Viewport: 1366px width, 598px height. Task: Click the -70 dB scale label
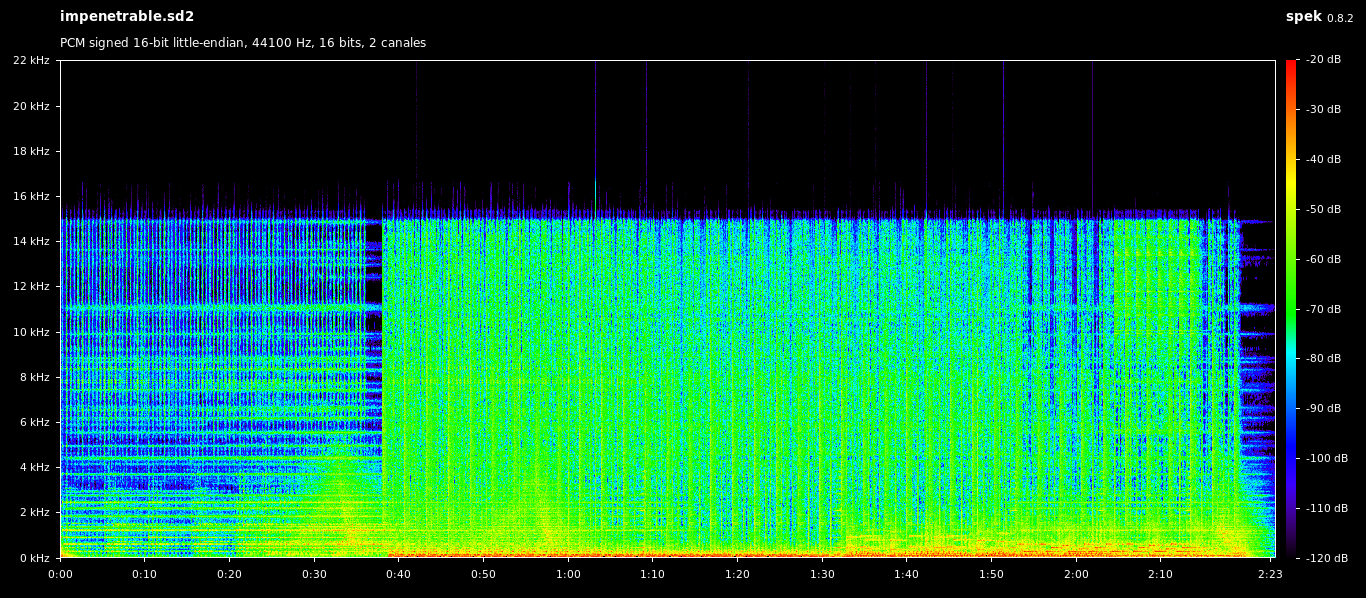pos(1324,310)
